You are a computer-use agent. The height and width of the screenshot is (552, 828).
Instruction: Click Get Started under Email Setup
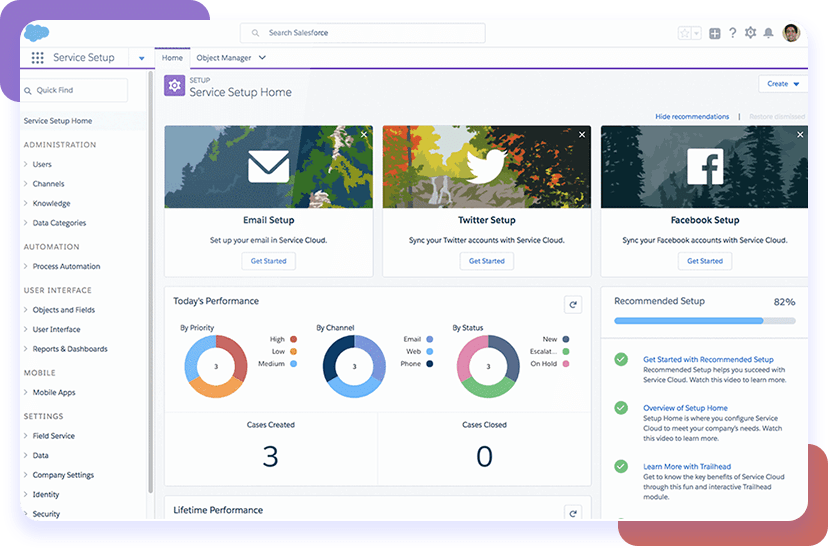pos(268,261)
